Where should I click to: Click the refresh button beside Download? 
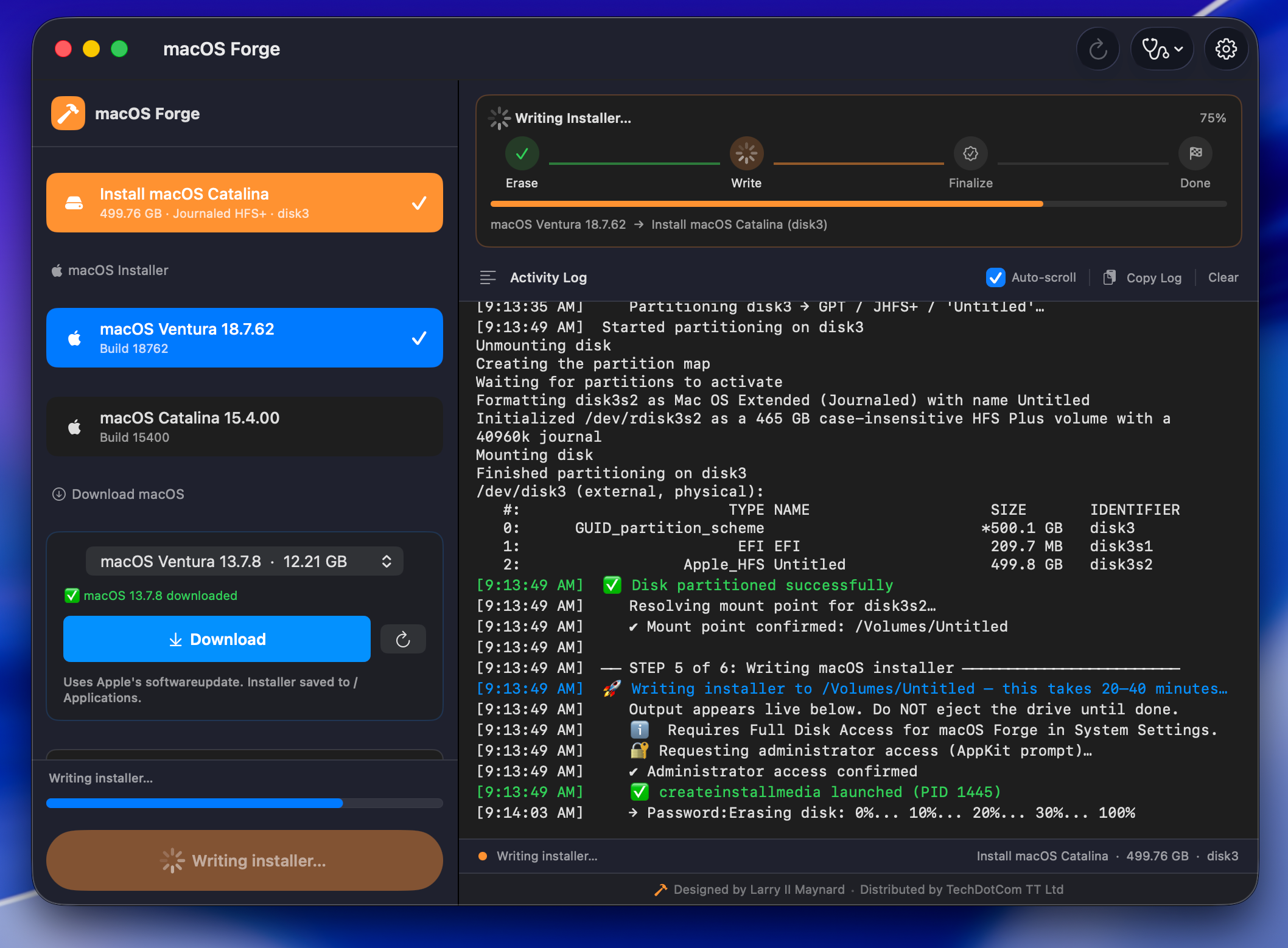pyautogui.click(x=403, y=639)
